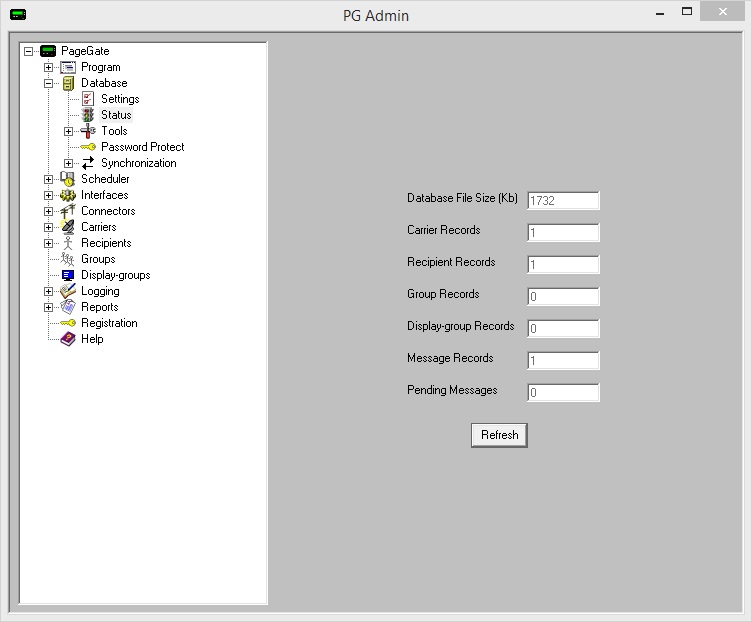Click the Reports papers icon
Viewport: 752px width, 622px height.
click(68, 307)
